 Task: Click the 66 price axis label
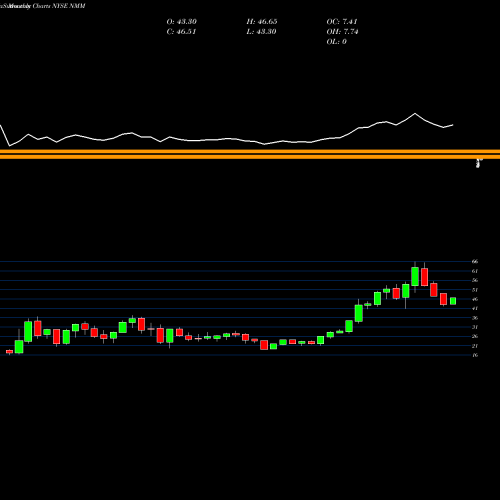475,262
